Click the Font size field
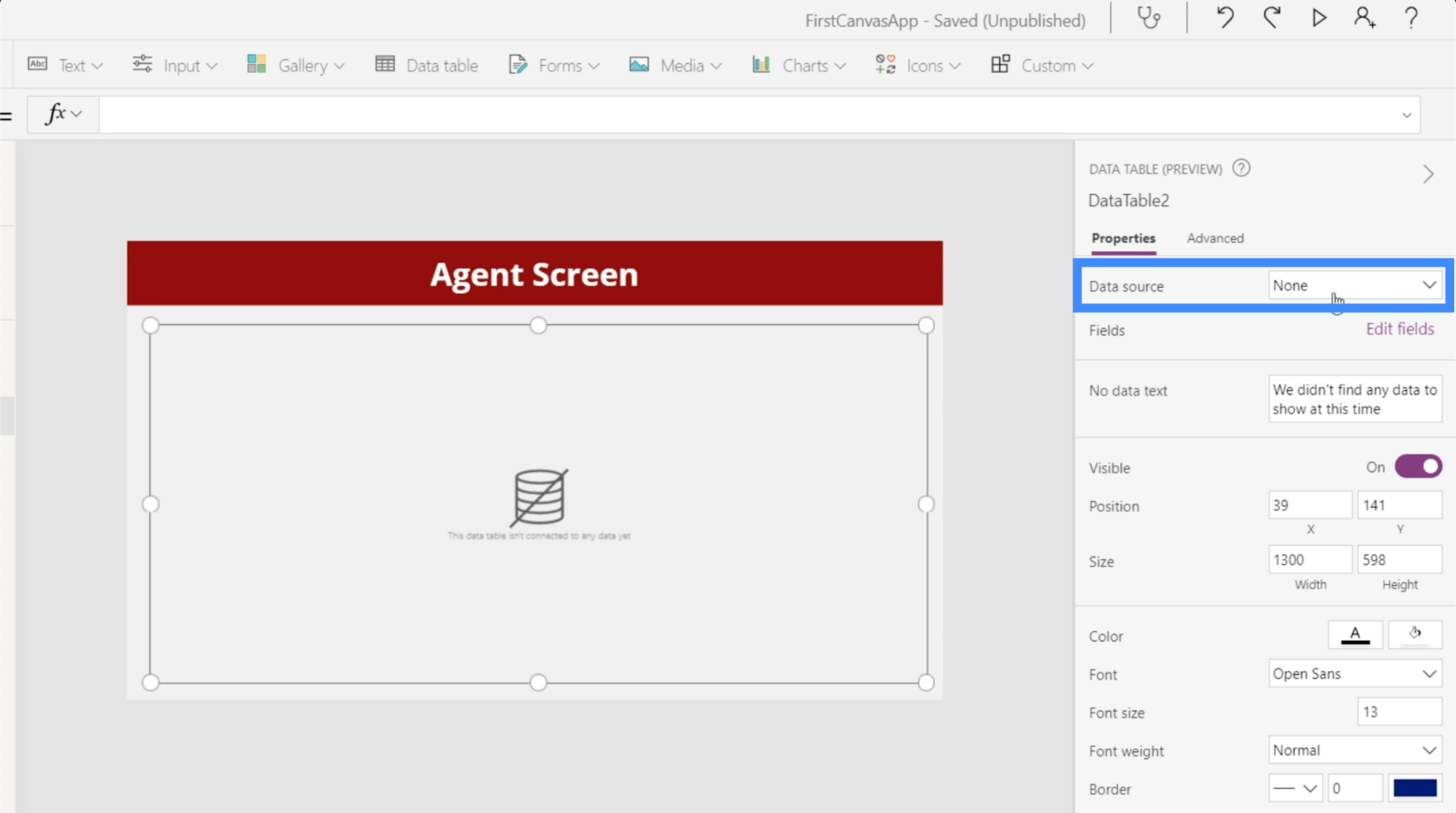This screenshot has width=1456, height=813. click(x=1399, y=712)
